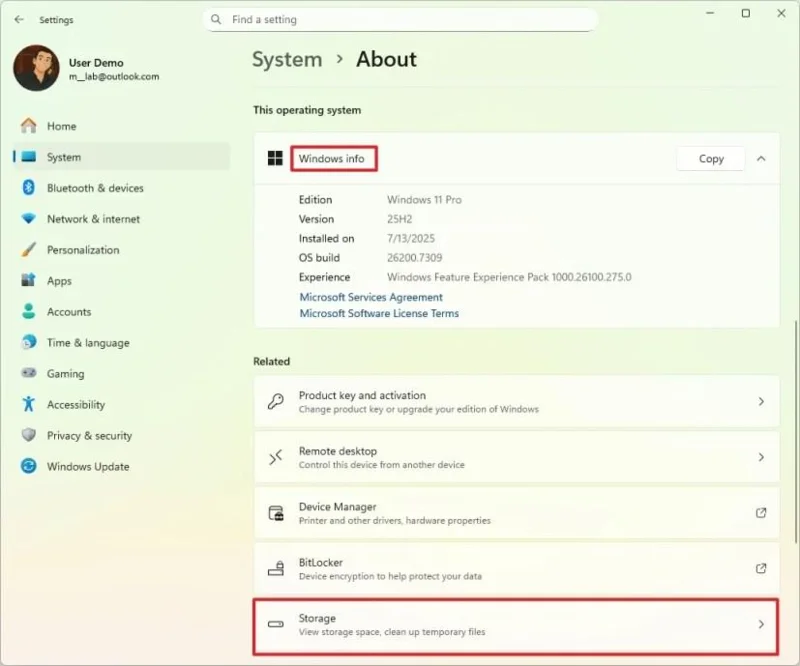
Task: Click the Windows info header text
Action: click(332, 159)
